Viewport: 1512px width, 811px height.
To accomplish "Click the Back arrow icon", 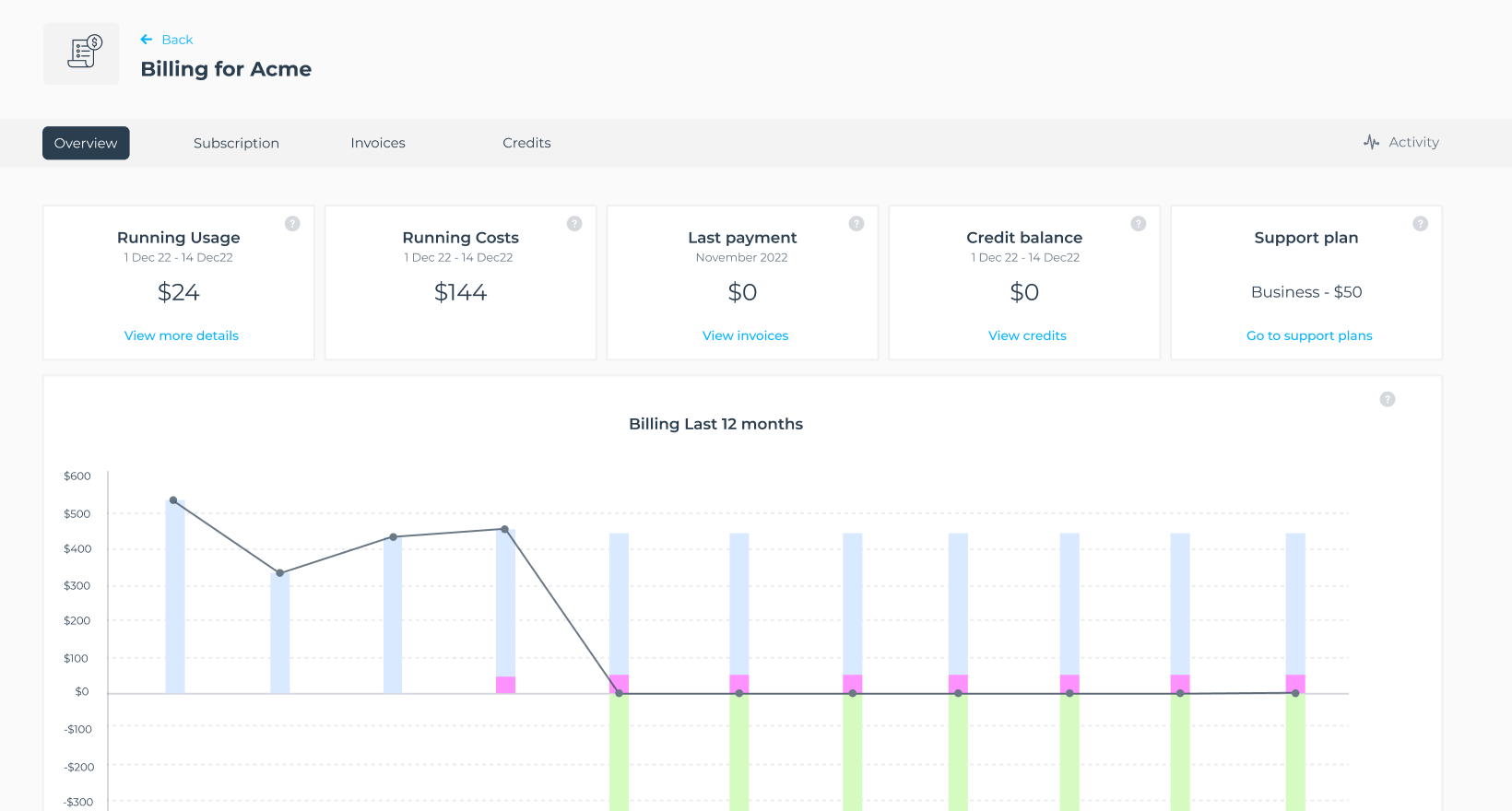I will tap(146, 40).
